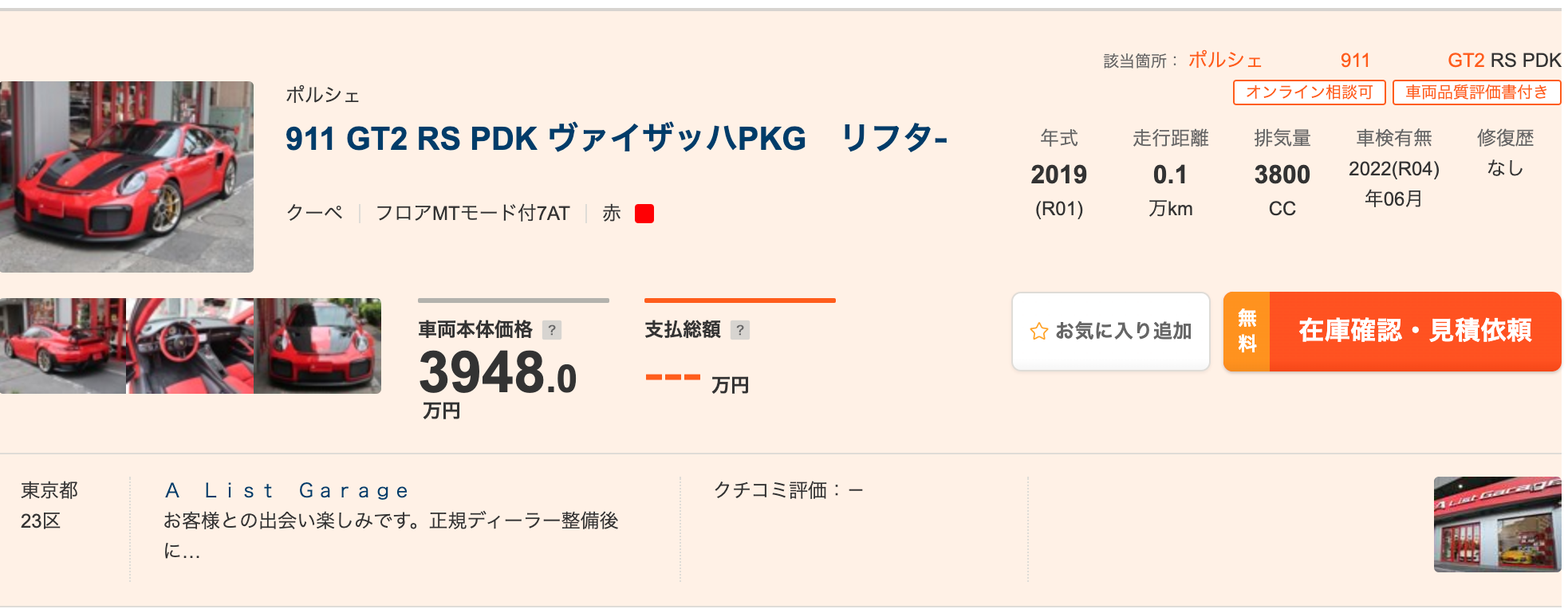Click the 無料 orange badge
The width and height of the screenshot is (1568, 609).
(x=1247, y=332)
